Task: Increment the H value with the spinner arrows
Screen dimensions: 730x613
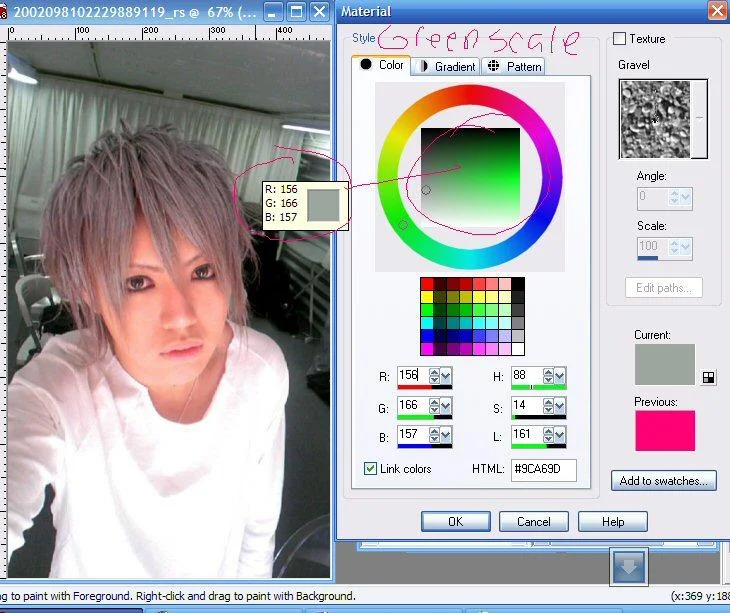Action: 548,372
